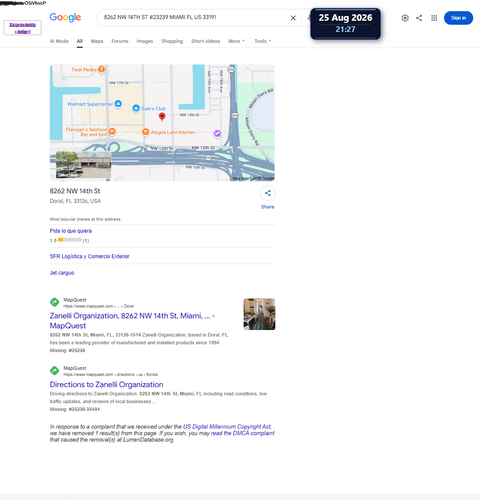Click the skip to main content link
This screenshot has height=500, width=486.
[23, 28]
